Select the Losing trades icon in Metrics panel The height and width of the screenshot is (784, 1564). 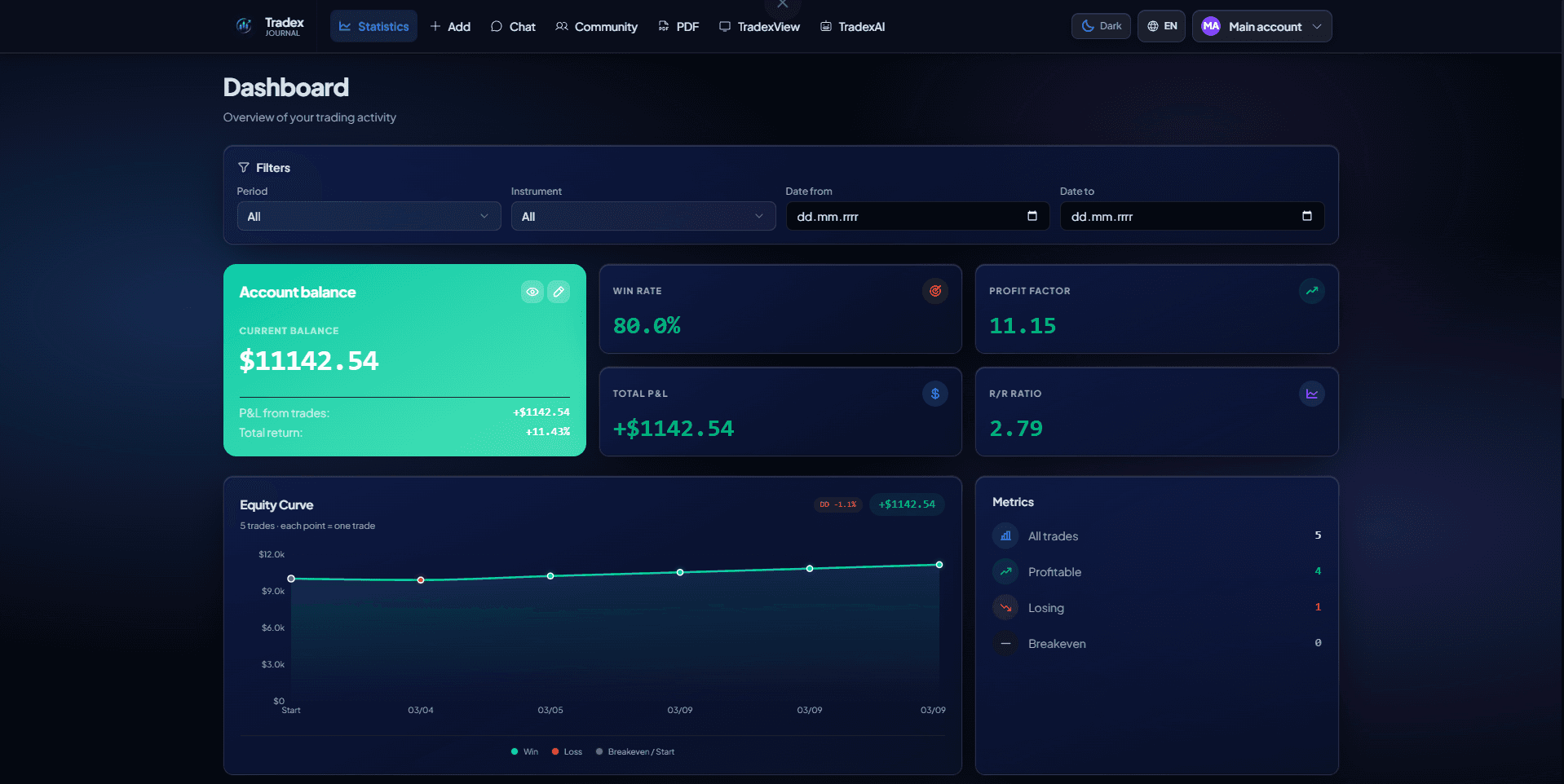click(1005, 607)
